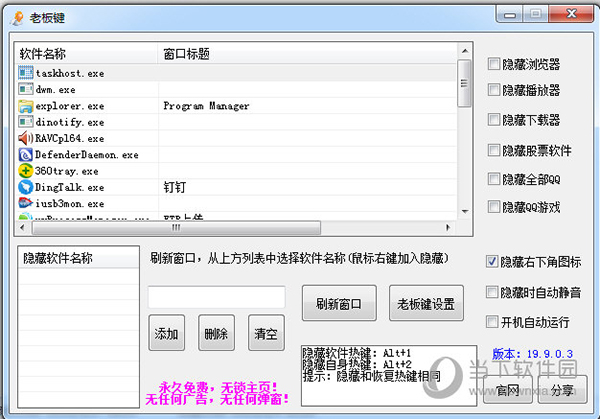Click the 刷新窗口 button

pos(339,303)
